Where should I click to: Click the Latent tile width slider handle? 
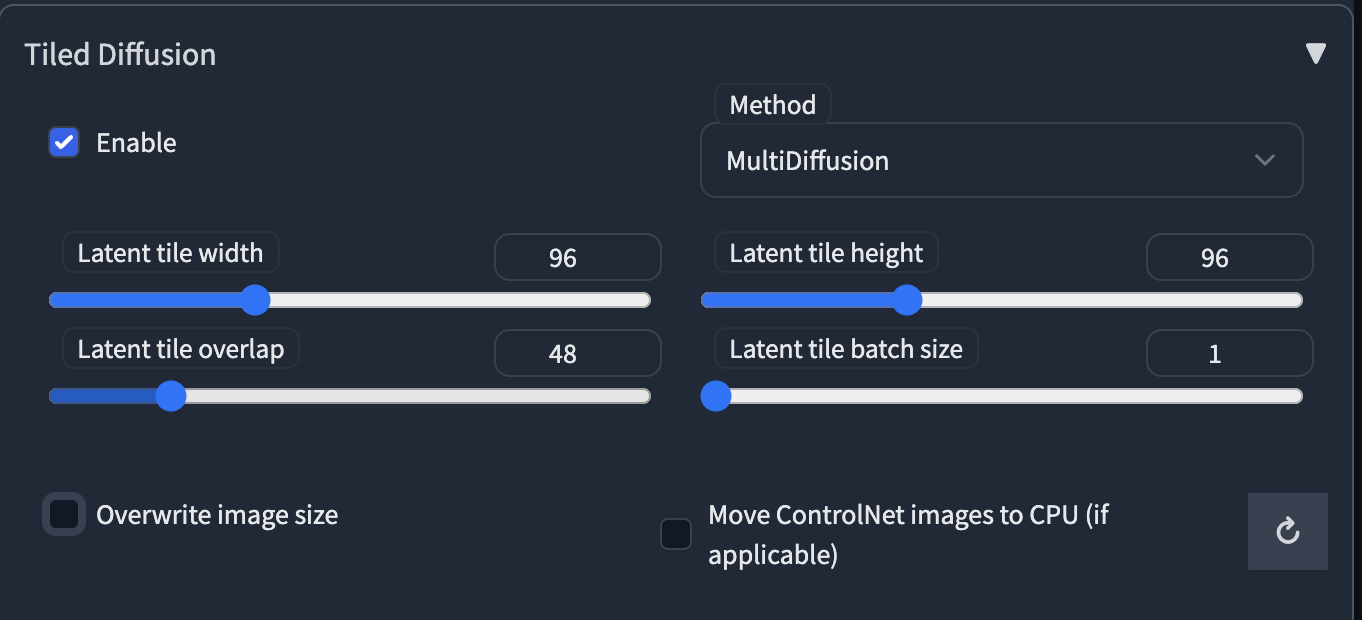click(255, 300)
